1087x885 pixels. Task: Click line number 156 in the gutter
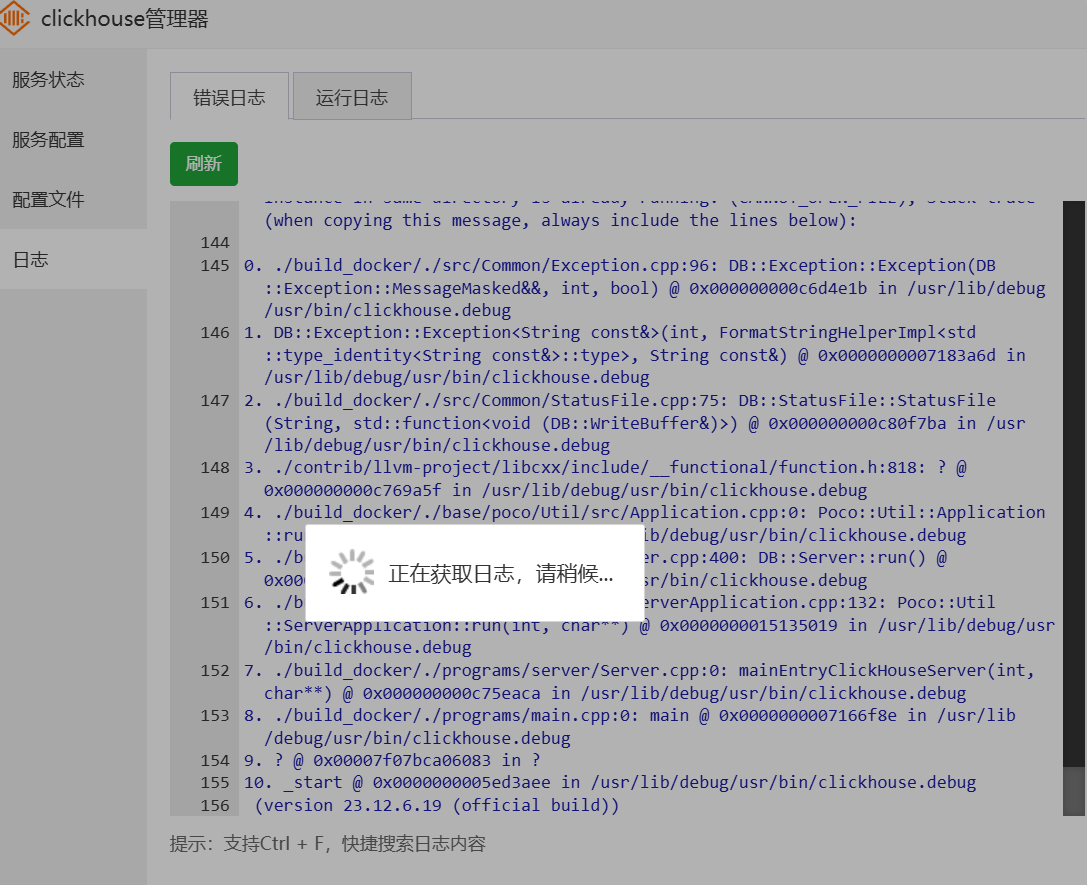point(215,806)
